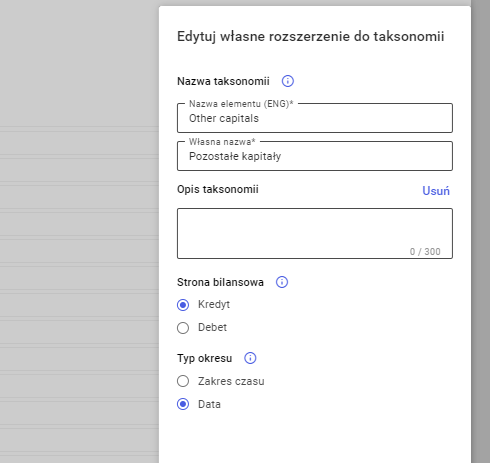Image resolution: width=490 pixels, height=463 pixels.
Task: Click the Nazwa taksonomii section heading
Action: point(223,81)
